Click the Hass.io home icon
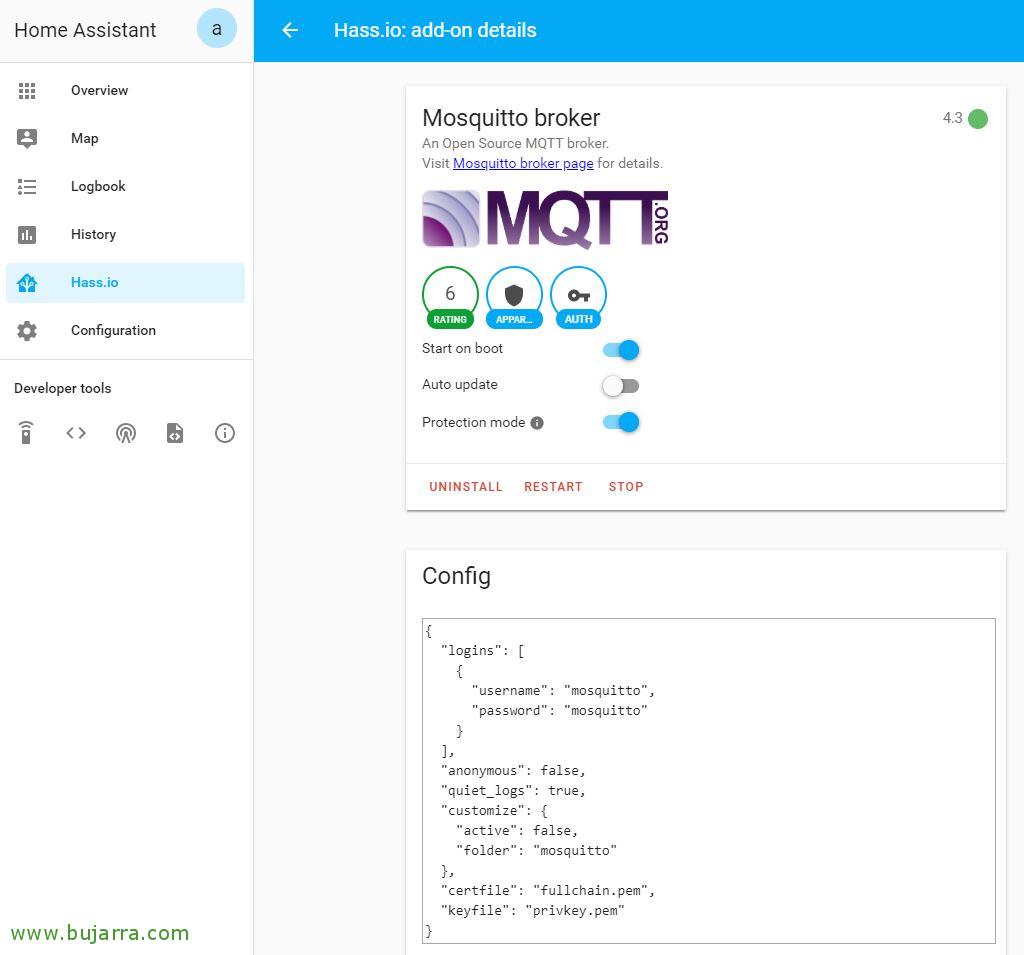This screenshot has height=955, width=1024. (x=27, y=283)
